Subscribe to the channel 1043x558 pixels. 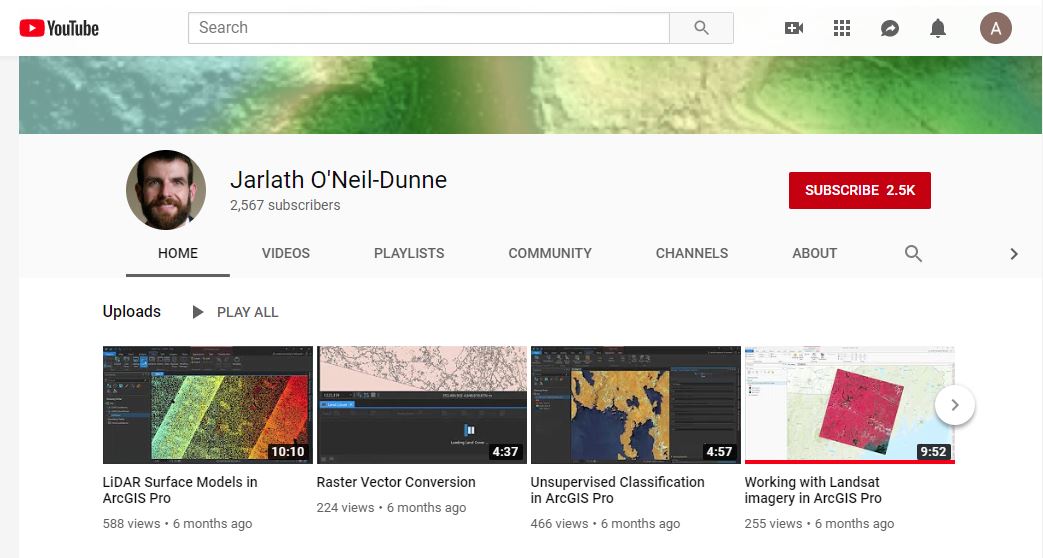[x=859, y=190]
